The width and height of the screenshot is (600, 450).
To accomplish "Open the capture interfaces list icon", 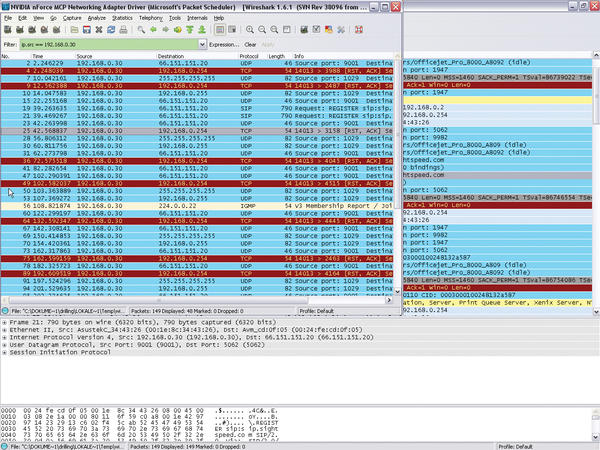I will pyautogui.click(x=7, y=29).
